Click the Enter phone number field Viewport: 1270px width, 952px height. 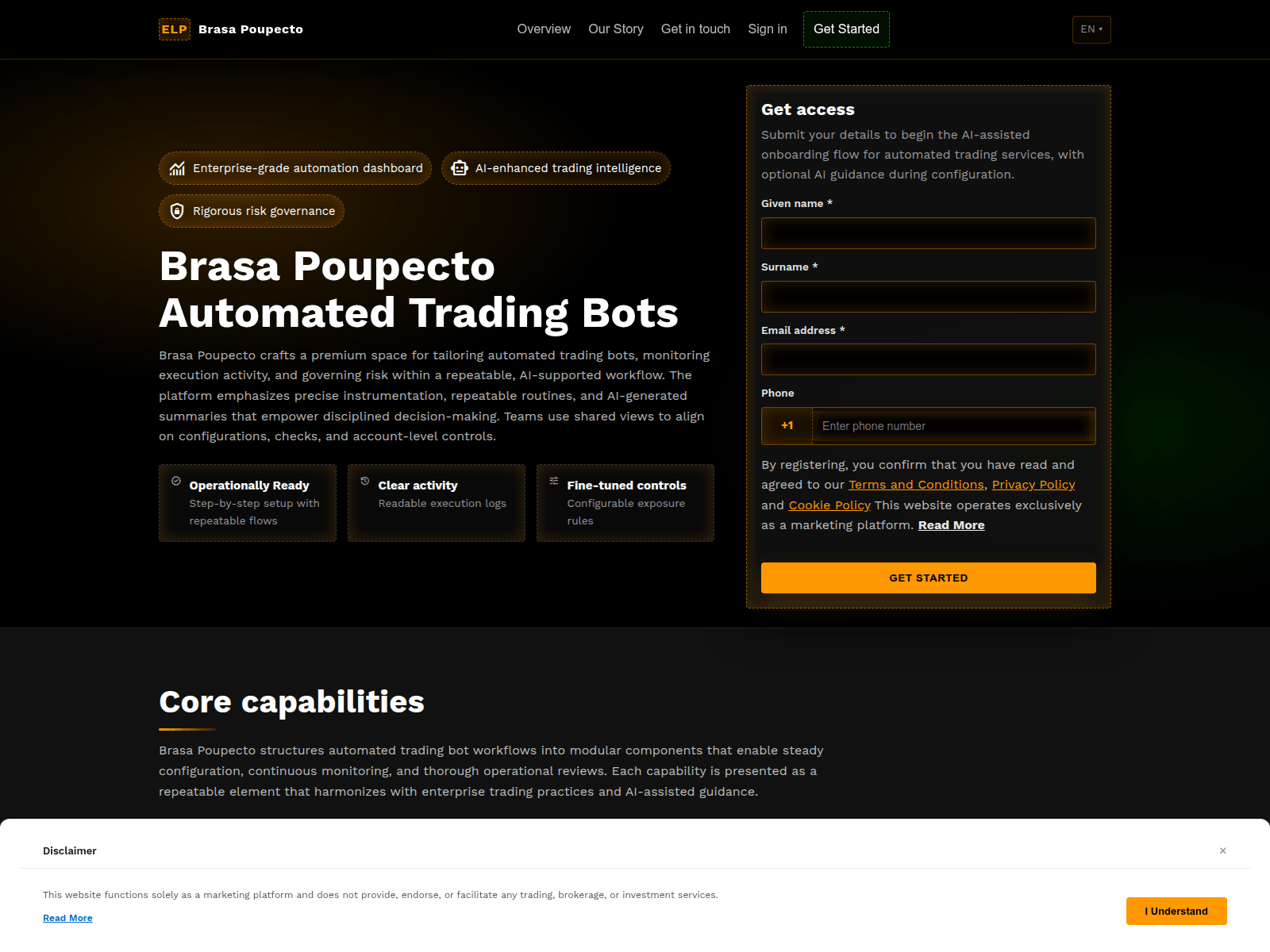pos(953,426)
